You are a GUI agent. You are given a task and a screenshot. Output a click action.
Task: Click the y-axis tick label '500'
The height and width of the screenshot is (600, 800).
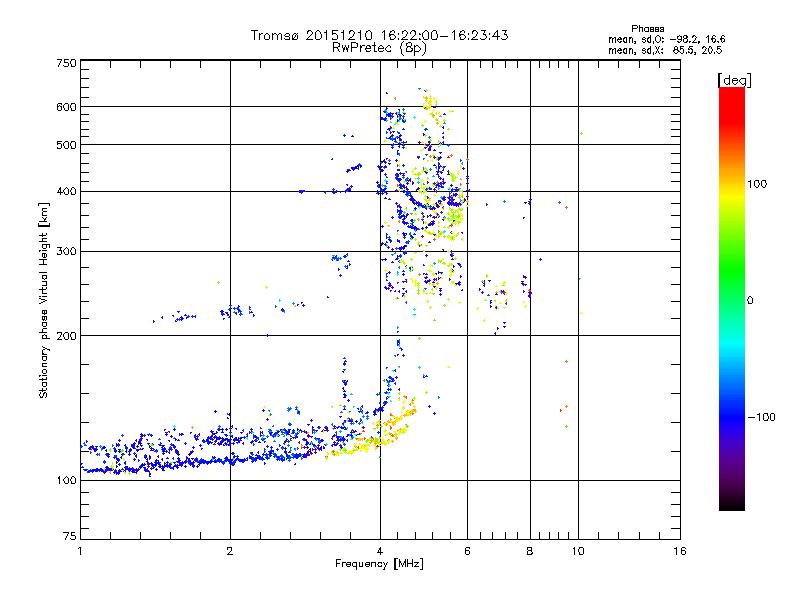tap(66, 145)
